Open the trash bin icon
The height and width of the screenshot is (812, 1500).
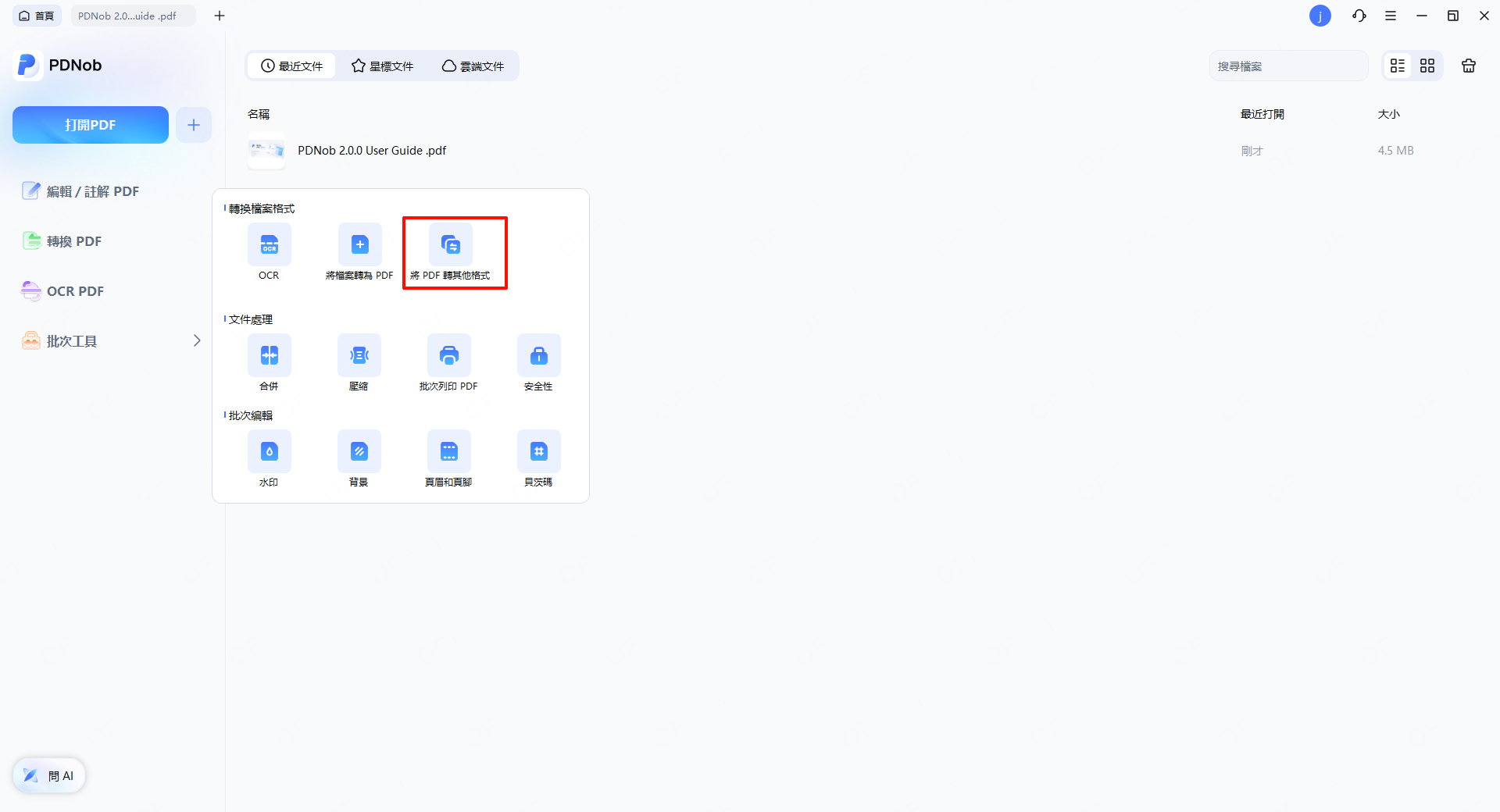1469,66
